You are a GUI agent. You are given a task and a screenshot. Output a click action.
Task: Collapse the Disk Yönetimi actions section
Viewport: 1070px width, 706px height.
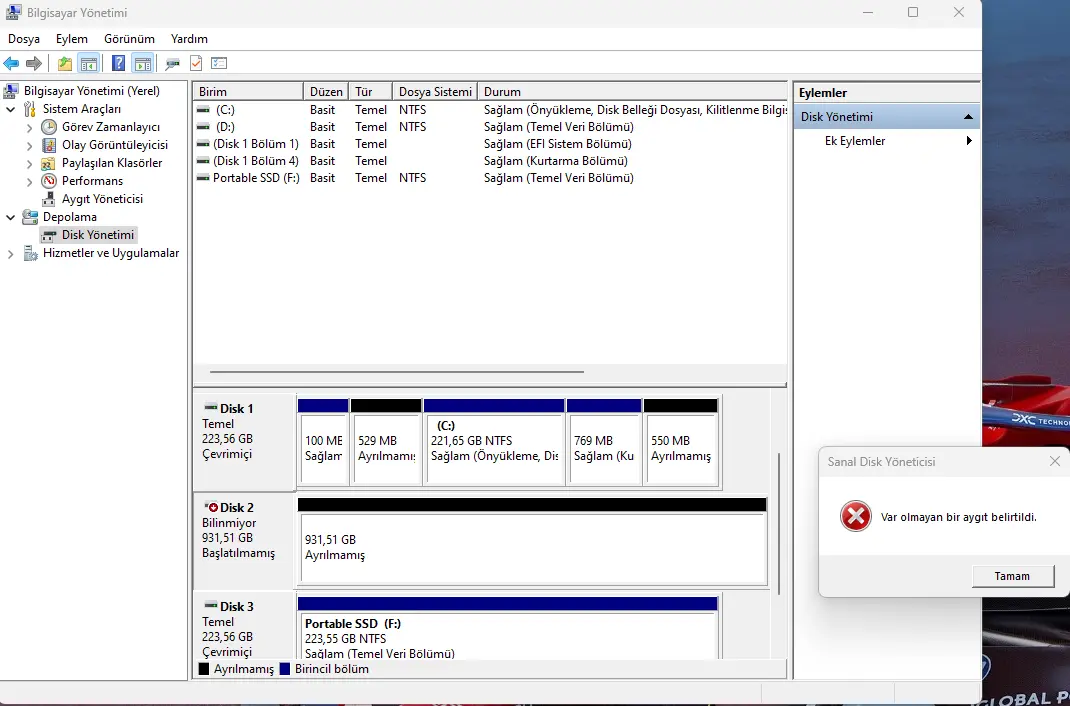[968, 117]
